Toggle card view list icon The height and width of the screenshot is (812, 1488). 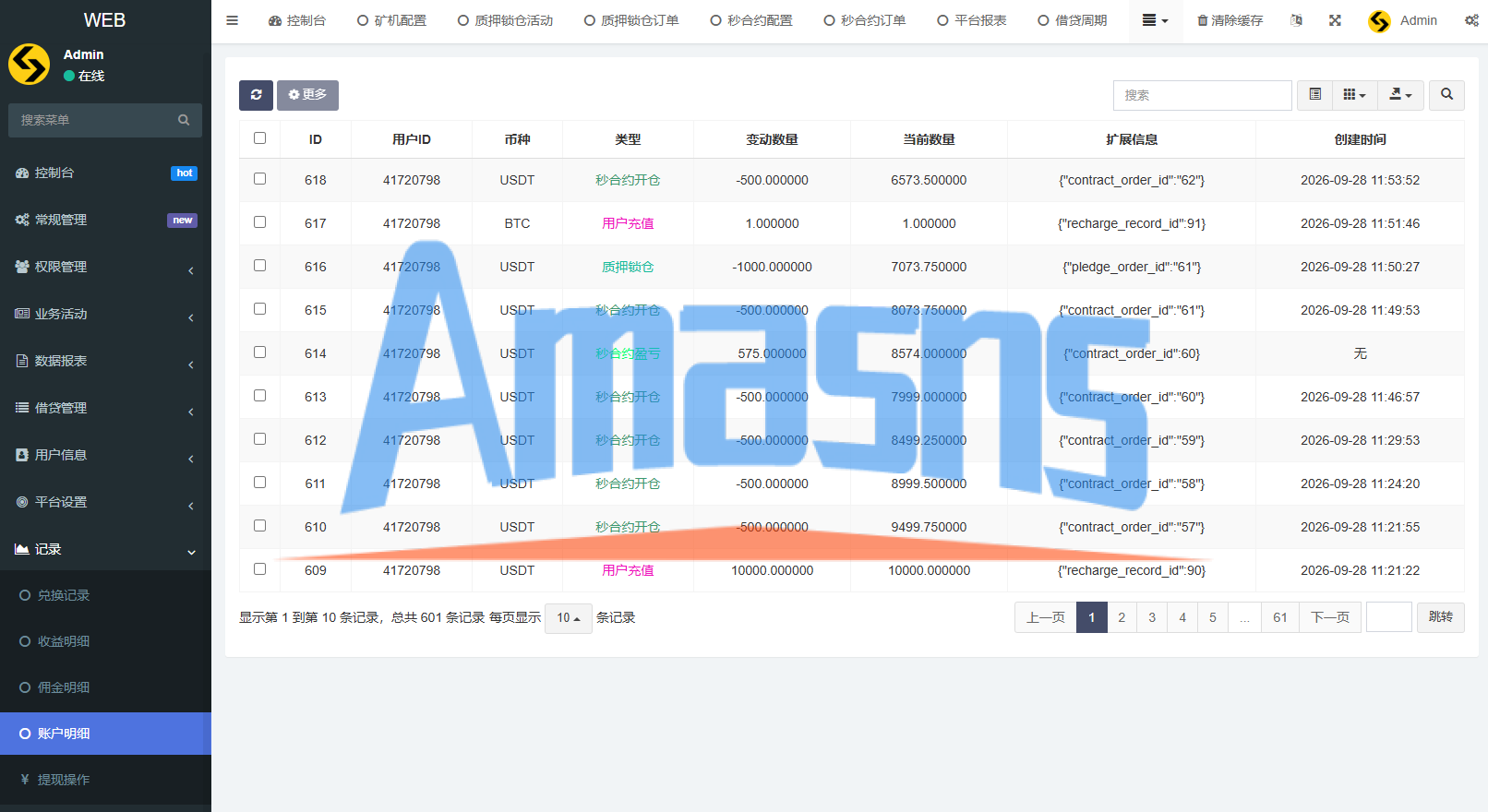pos(1315,95)
